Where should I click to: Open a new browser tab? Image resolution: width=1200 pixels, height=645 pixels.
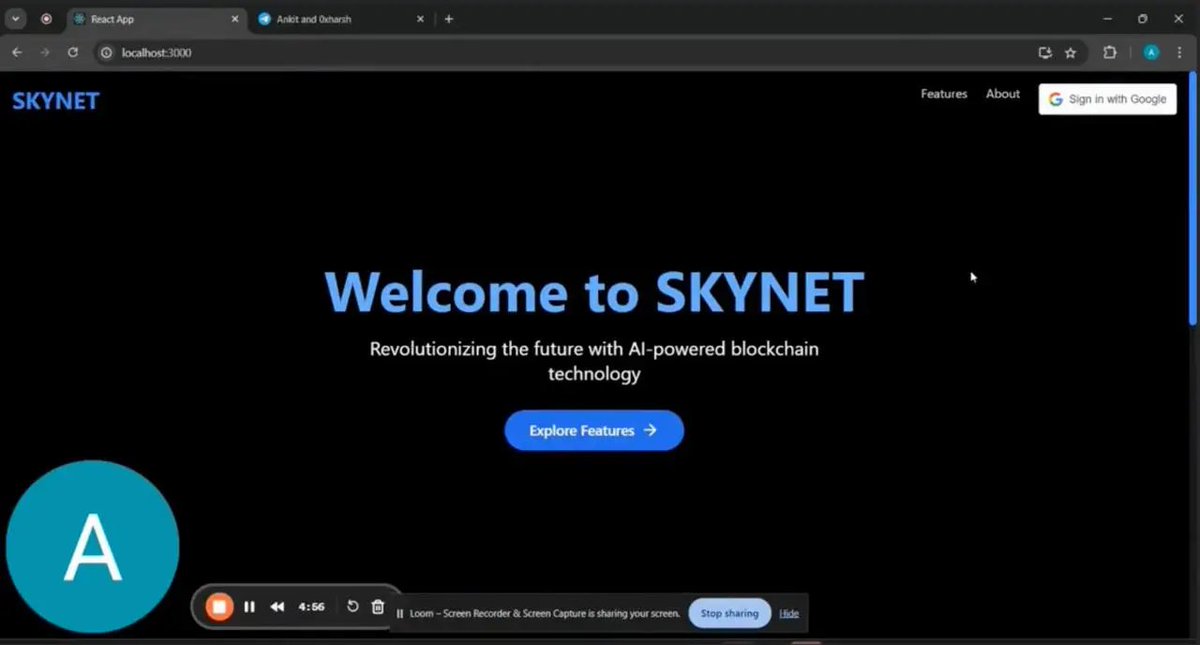click(x=448, y=19)
